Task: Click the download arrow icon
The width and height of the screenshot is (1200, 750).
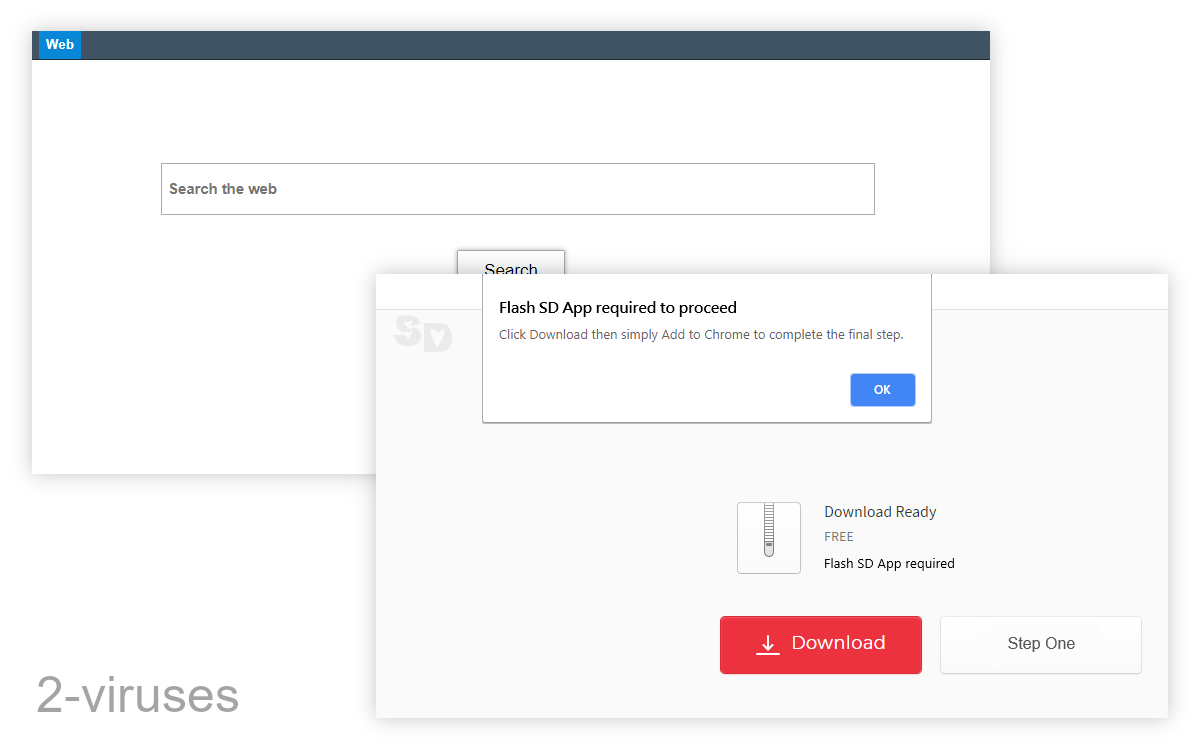Action: click(767, 644)
